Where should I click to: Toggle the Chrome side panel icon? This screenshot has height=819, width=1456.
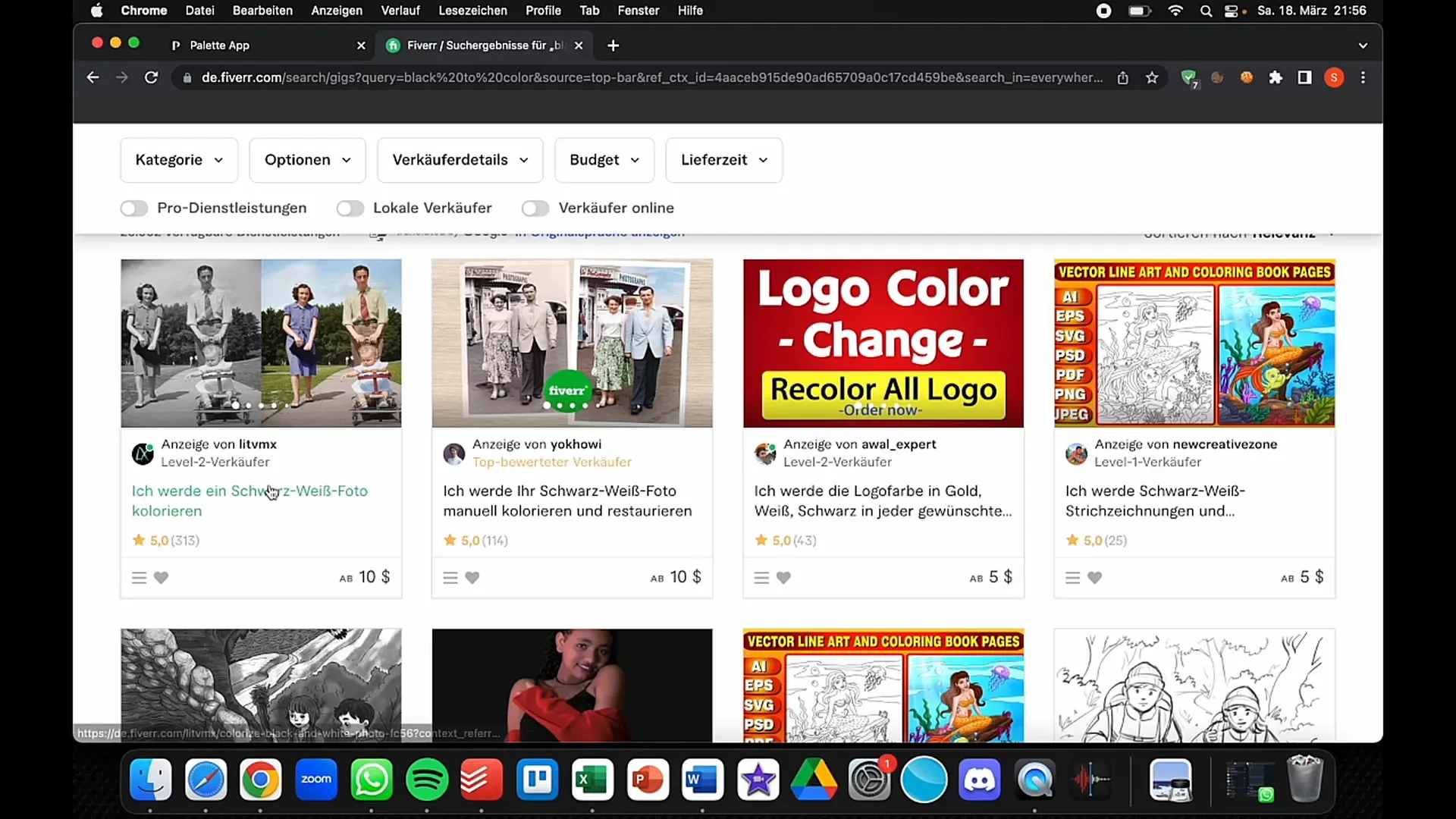coord(1304,77)
